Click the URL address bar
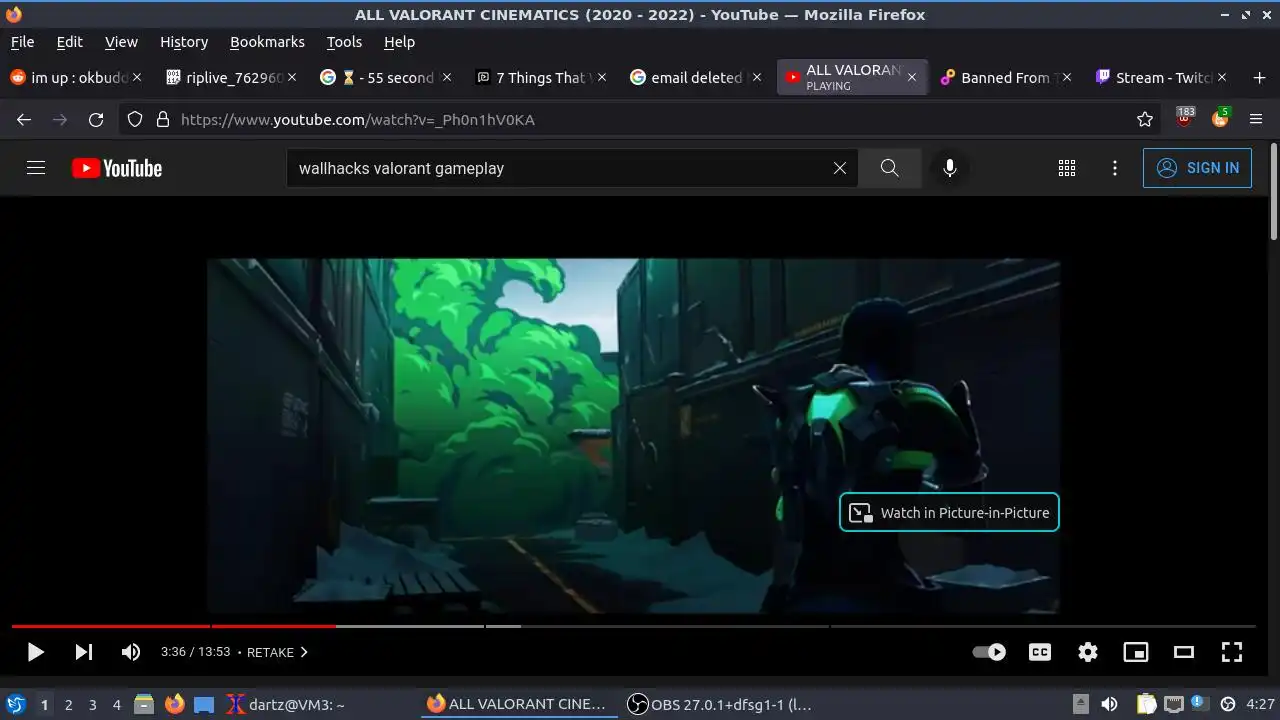Screen dimensions: 1280x720 point(640,119)
